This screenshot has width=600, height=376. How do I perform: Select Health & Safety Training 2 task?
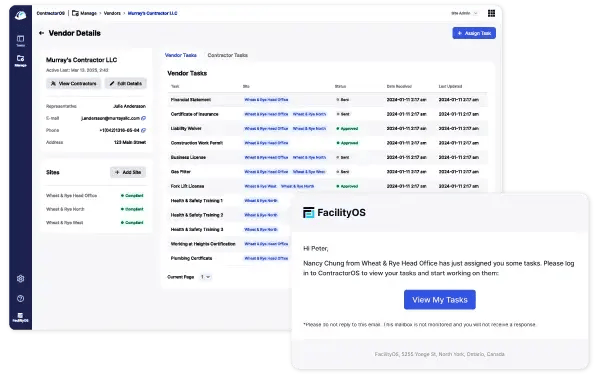(x=196, y=215)
